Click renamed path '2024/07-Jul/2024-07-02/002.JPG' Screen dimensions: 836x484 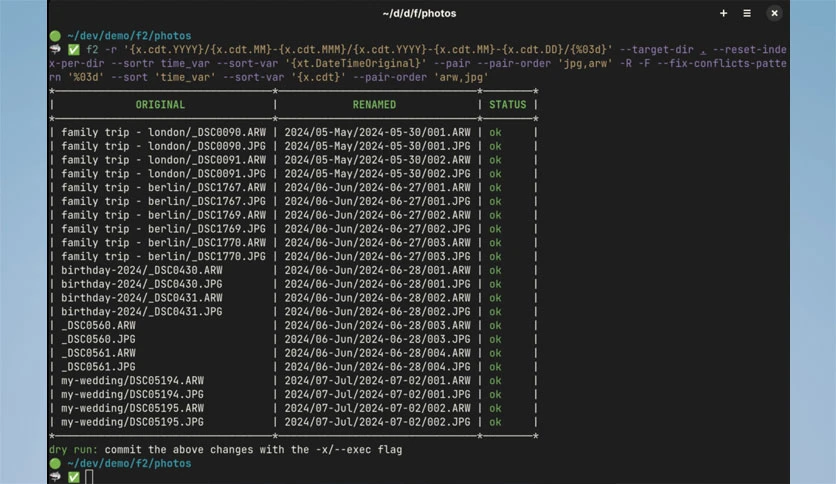[377, 422]
